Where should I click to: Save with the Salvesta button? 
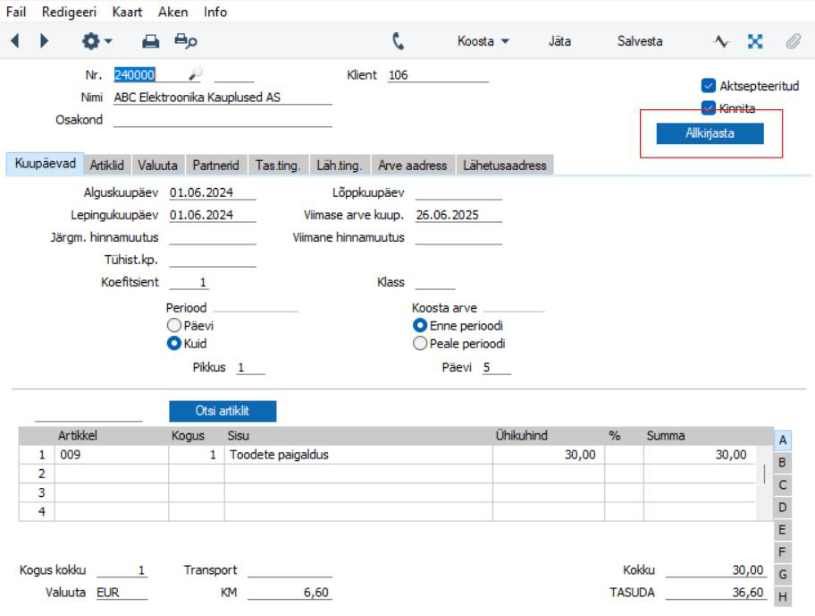tap(640, 41)
